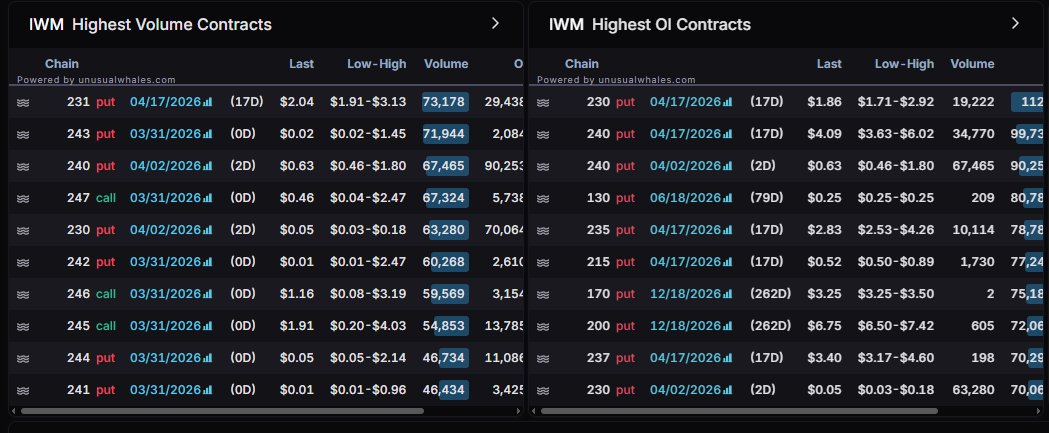
Task: Open chart icon beside 170 put 12/18/2026 date
Action: (x=727, y=294)
